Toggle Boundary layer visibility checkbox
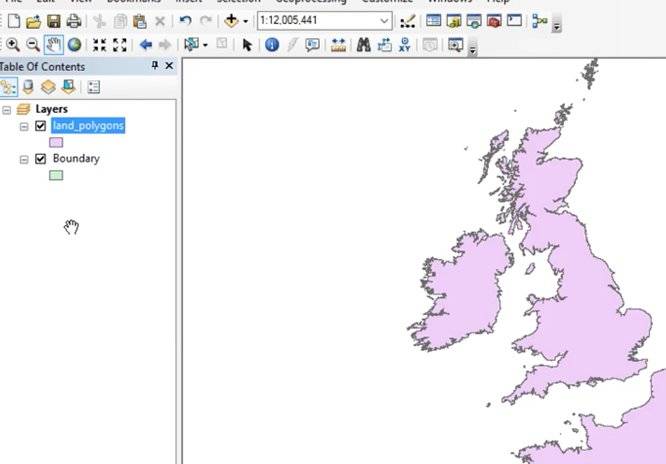The height and width of the screenshot is (464, 666). pos(40,159)
